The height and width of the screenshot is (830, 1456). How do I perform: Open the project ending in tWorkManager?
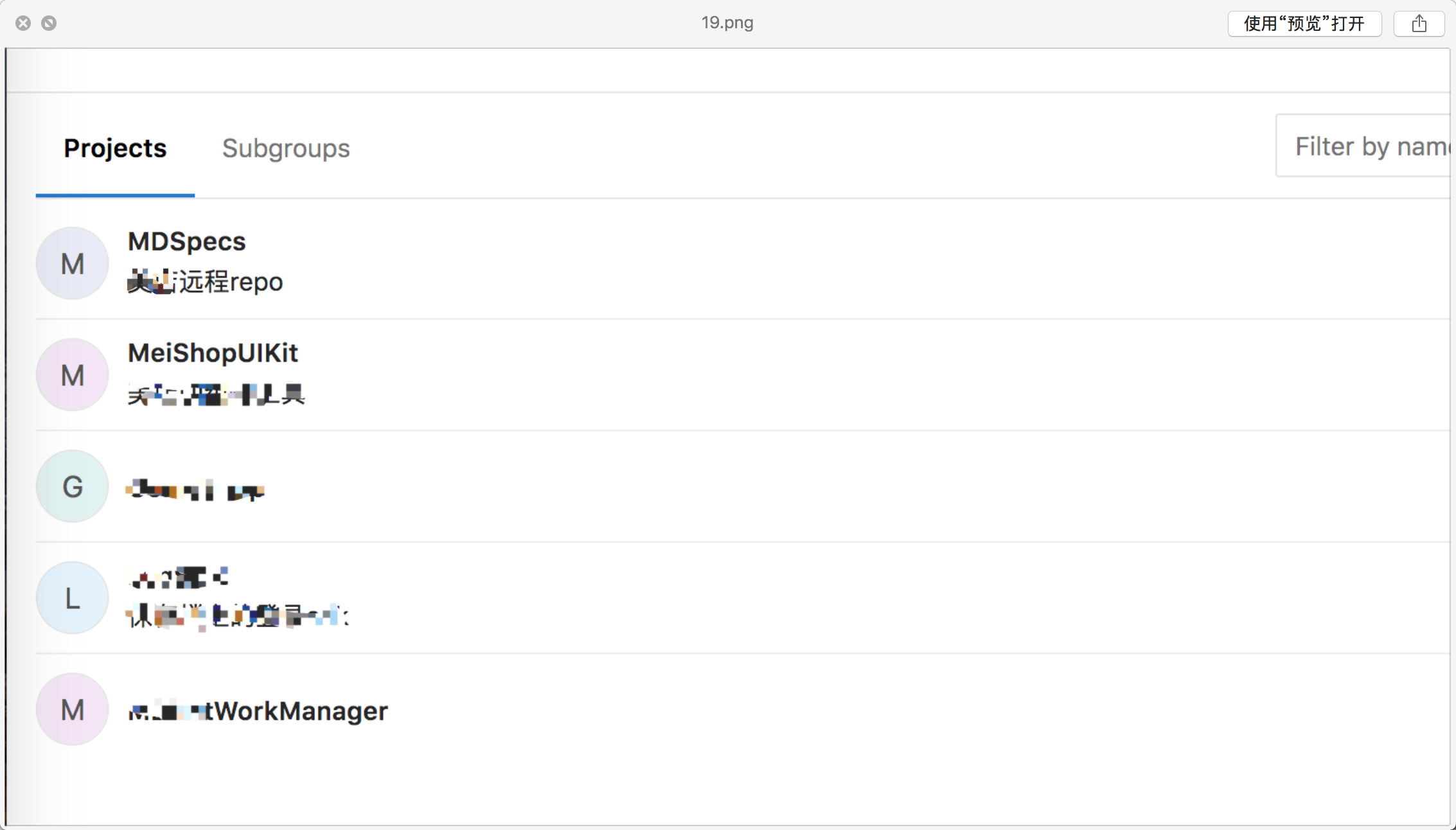click(258, 711)
